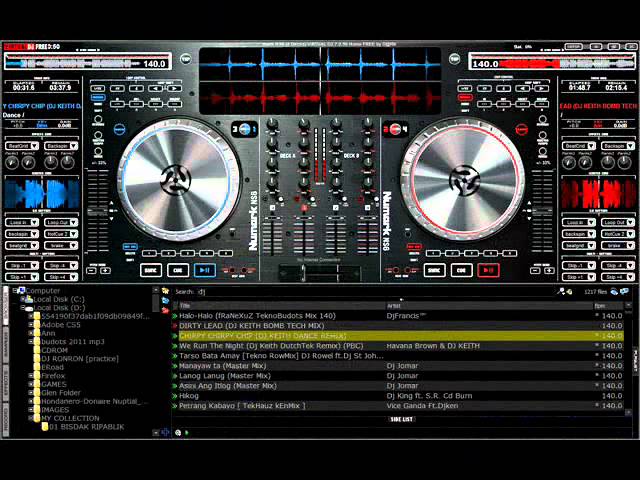
Task: Click the left deck blue round button beside jog wheel
Action: pyautogui.click(x=119, y=130)
